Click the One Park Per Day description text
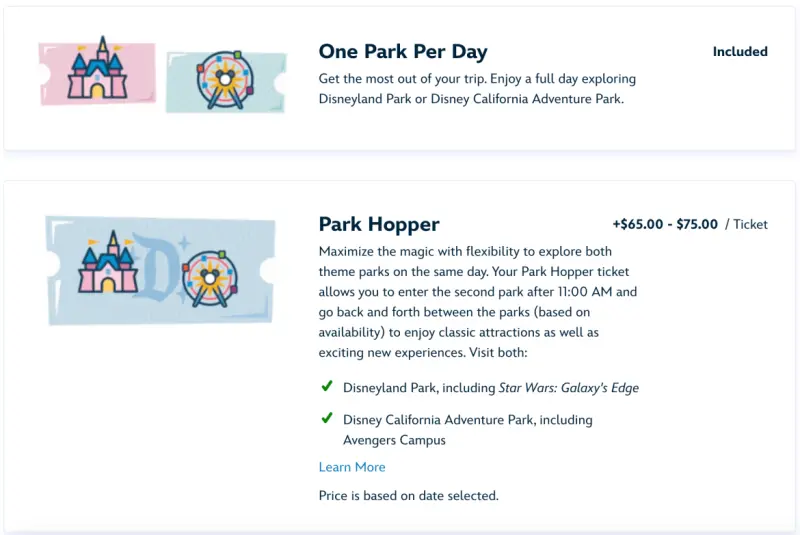 (x=477, y=89)
